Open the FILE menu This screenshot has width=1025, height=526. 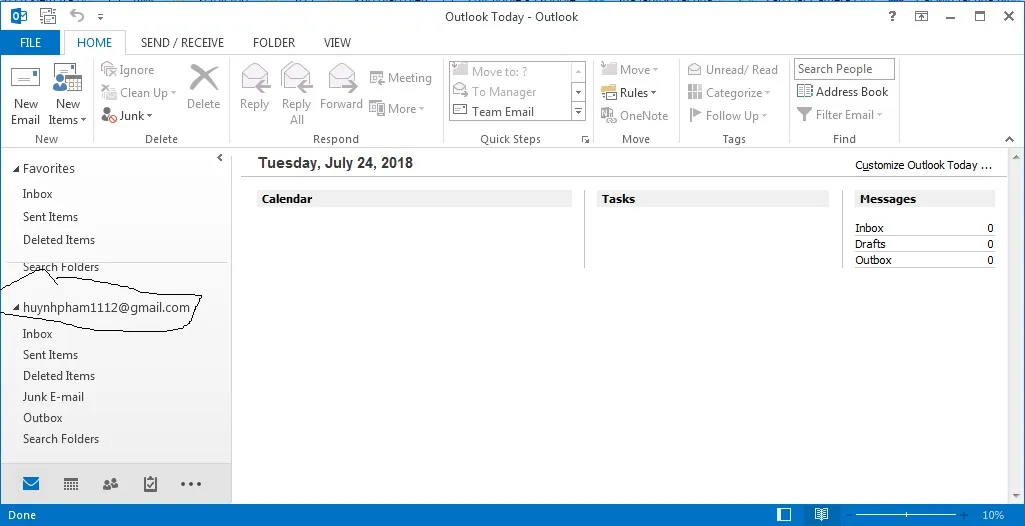point(30,43)
